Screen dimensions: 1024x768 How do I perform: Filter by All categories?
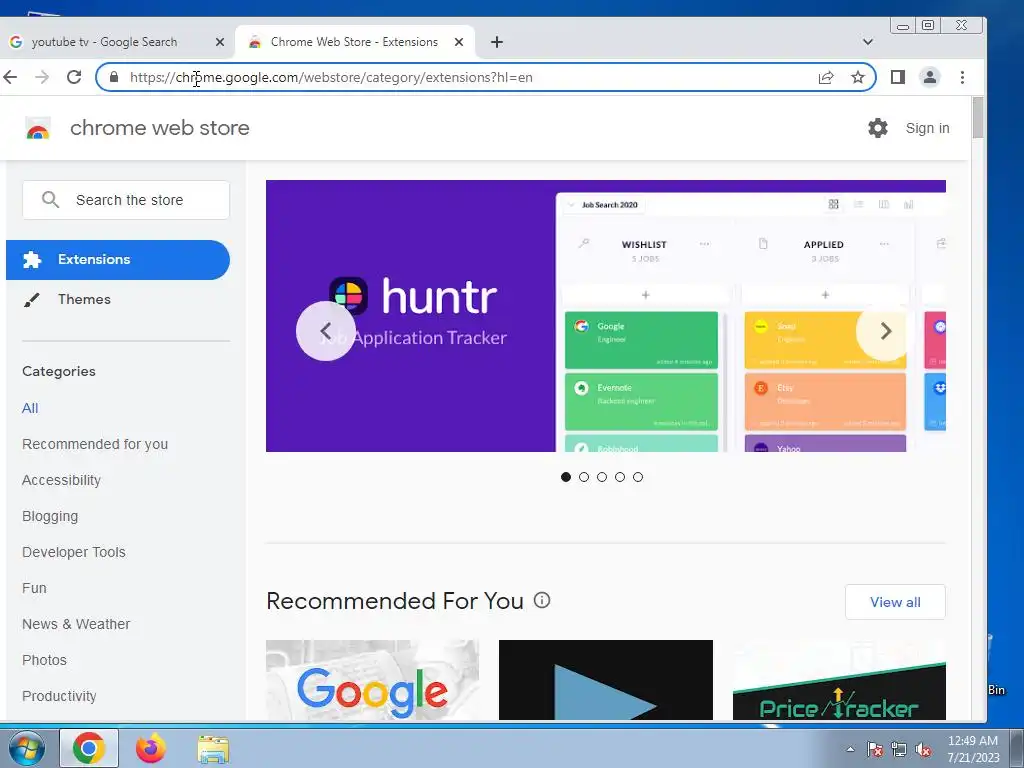[x=30, y=408]
